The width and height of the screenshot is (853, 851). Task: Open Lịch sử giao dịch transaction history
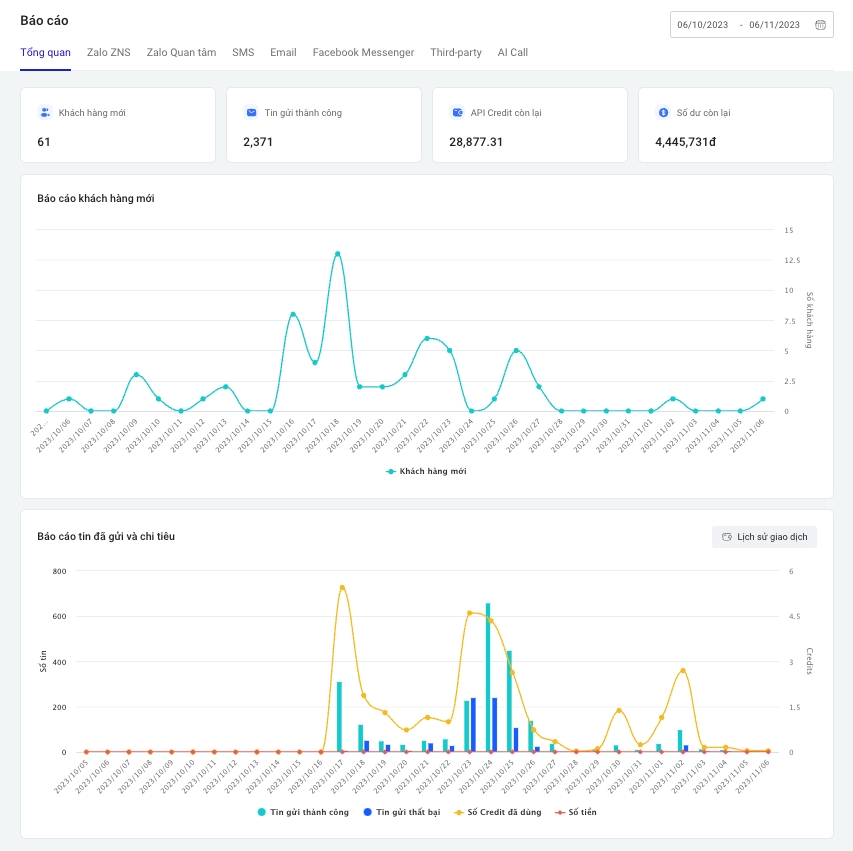764,537
